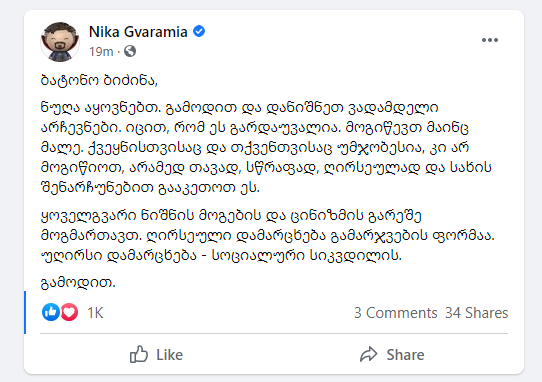
Task: Click the blue verified badge icon
Action: tap(199, 31)
